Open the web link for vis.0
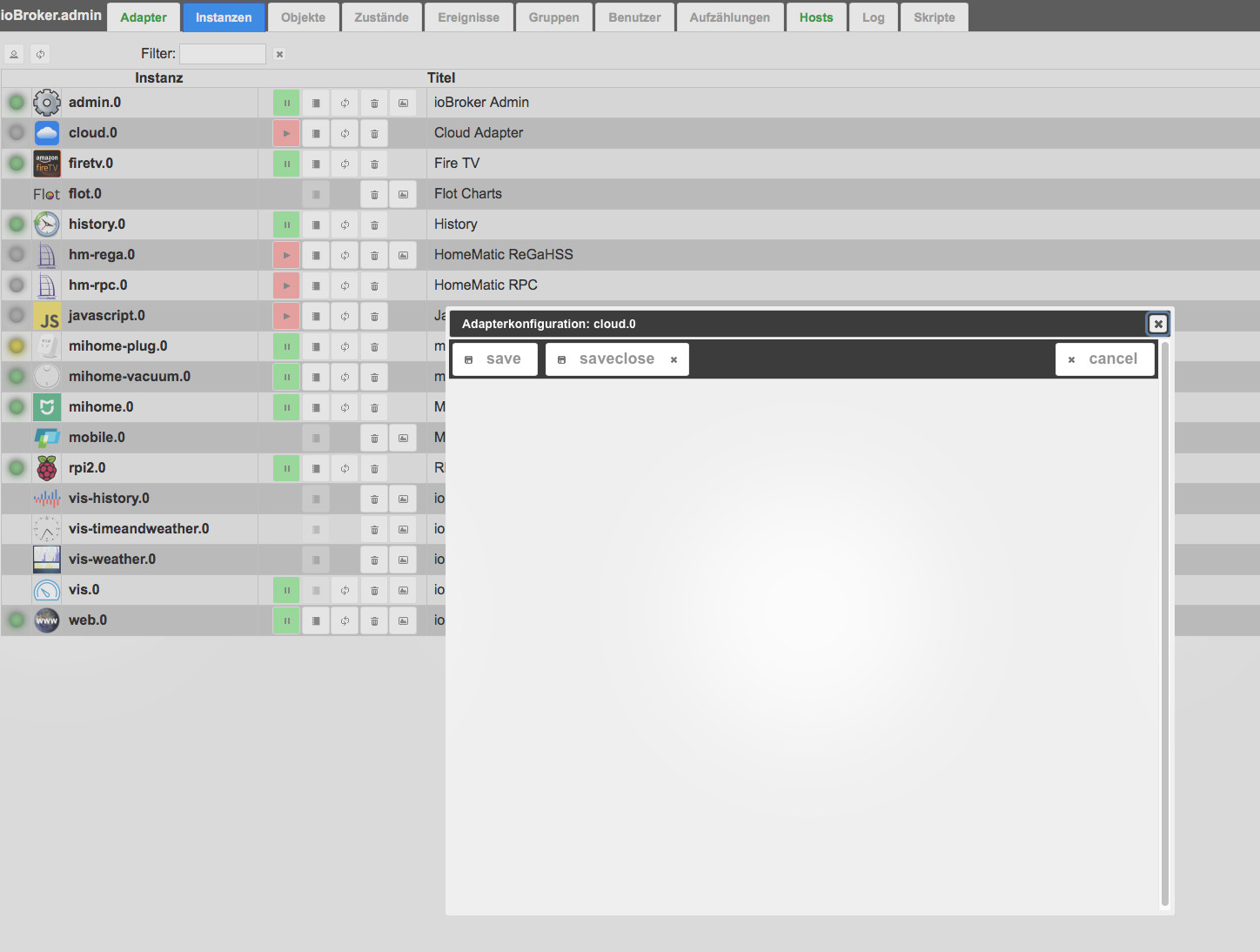1260x952 pixels. [403, 590]
